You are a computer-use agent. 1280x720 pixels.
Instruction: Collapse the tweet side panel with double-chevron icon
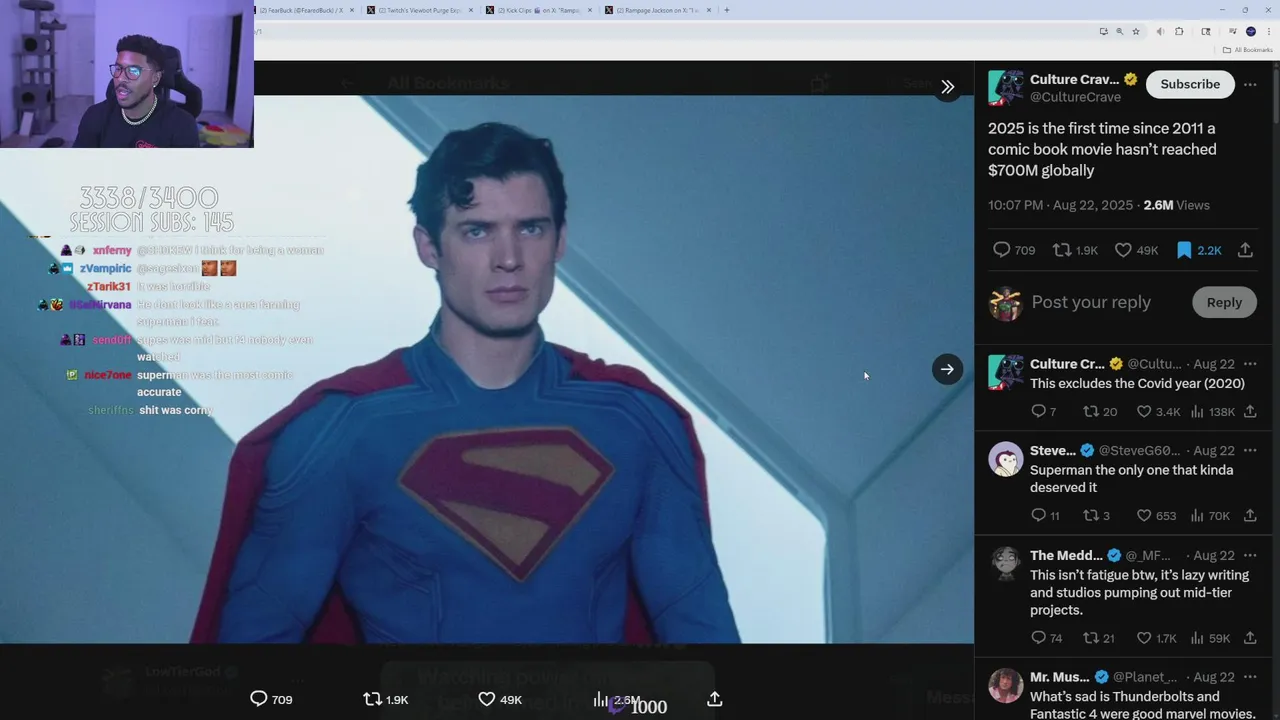947,87
